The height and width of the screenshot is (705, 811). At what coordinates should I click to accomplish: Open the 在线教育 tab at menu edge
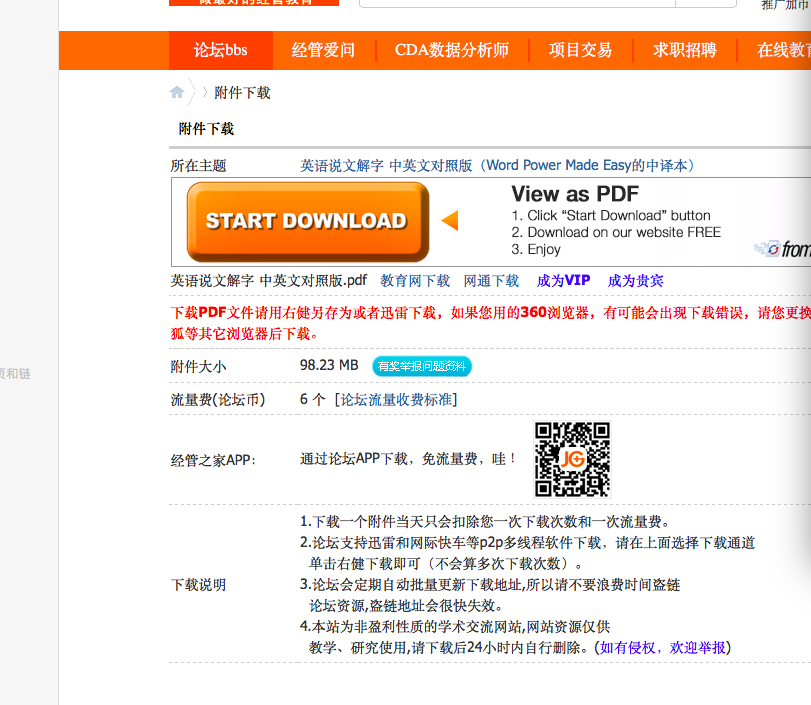tap(782, 50)
